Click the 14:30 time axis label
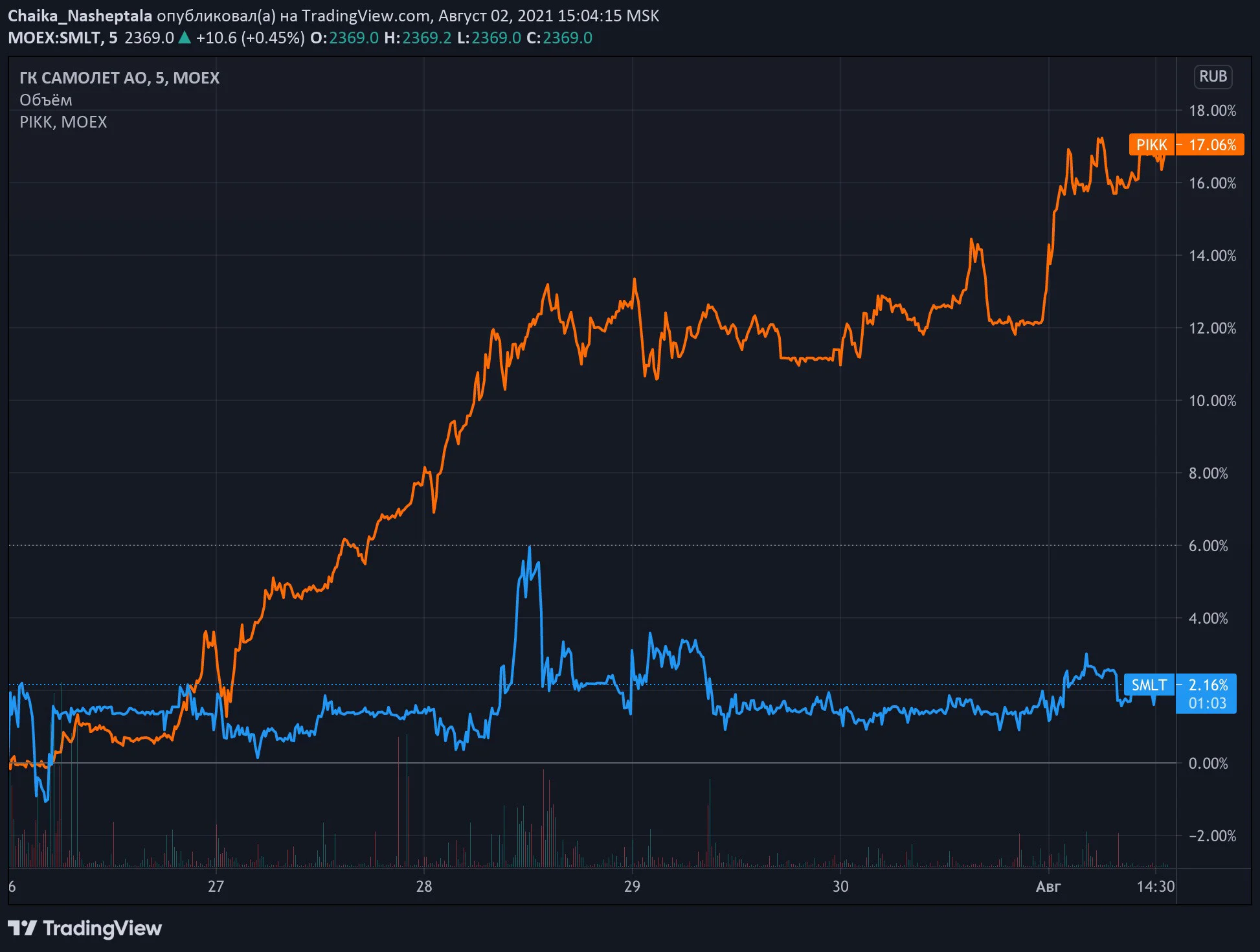This screenshot has height=952, width=1260. click(1156, 886)
